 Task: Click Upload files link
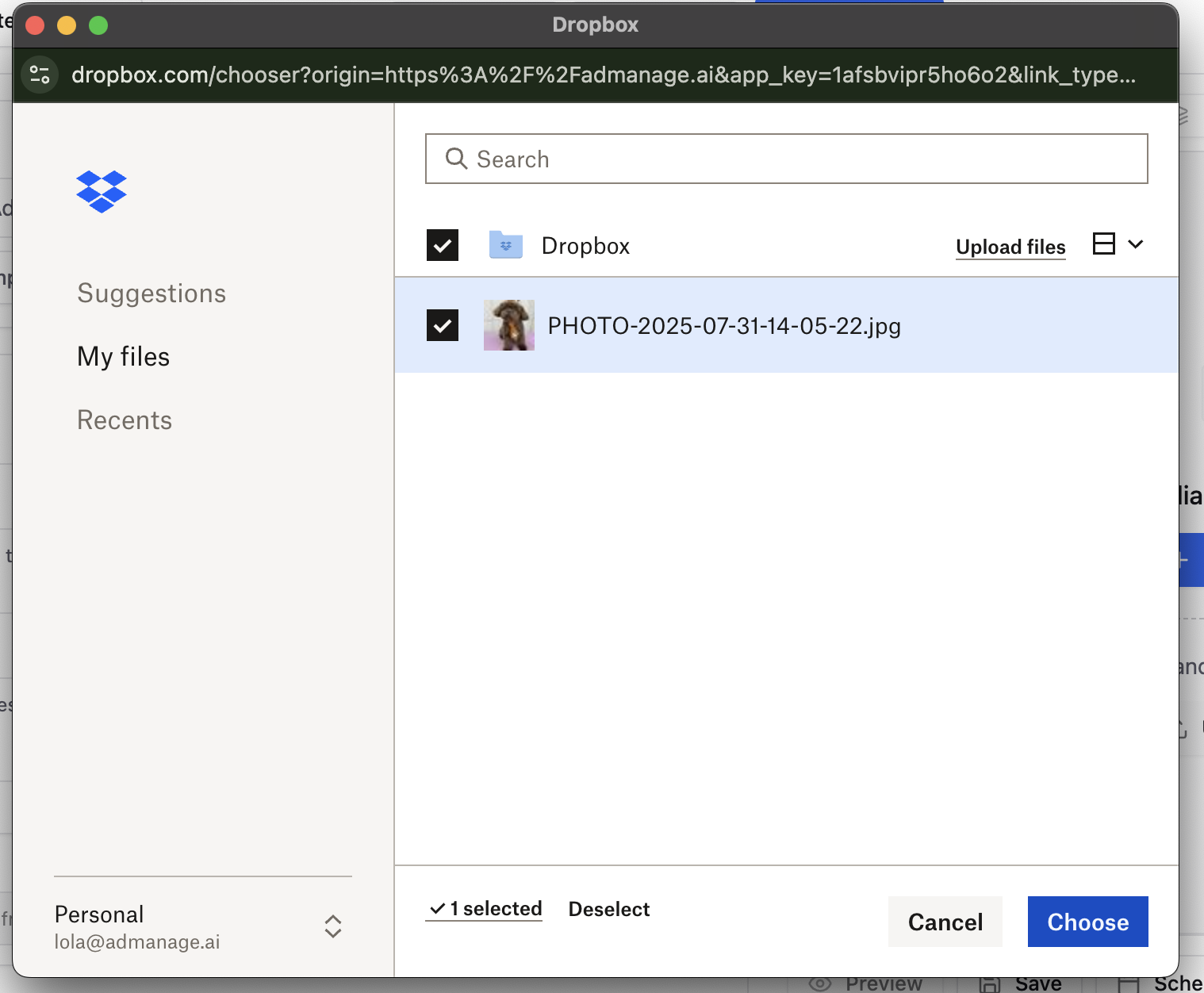coord(1010,247)
